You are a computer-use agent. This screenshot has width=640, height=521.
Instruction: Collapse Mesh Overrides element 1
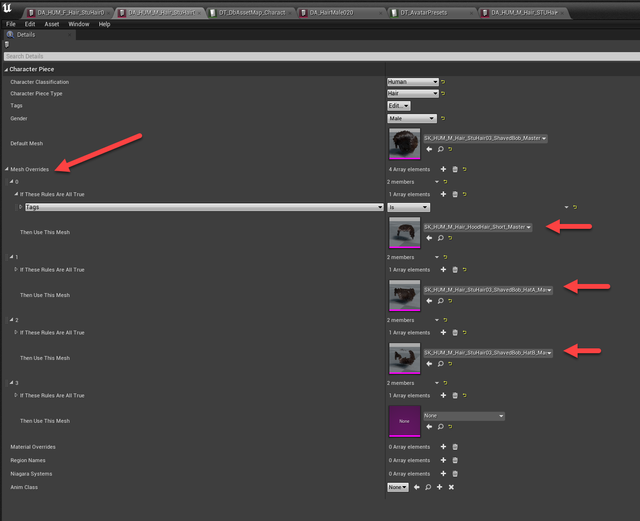point(11,257)
